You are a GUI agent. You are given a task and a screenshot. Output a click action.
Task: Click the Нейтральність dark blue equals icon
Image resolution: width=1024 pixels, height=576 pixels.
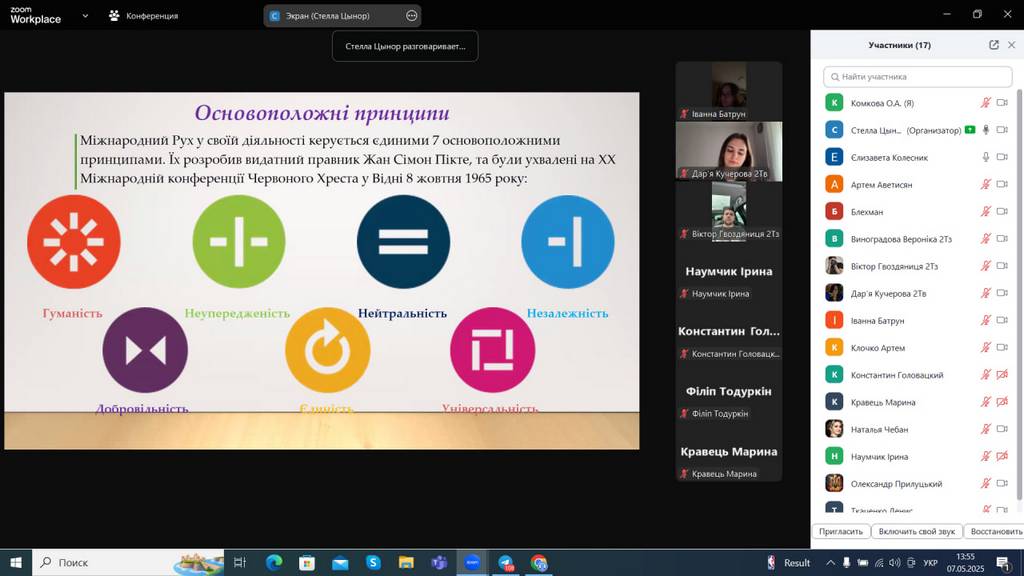pyautogui.click(x=404, y=242)
